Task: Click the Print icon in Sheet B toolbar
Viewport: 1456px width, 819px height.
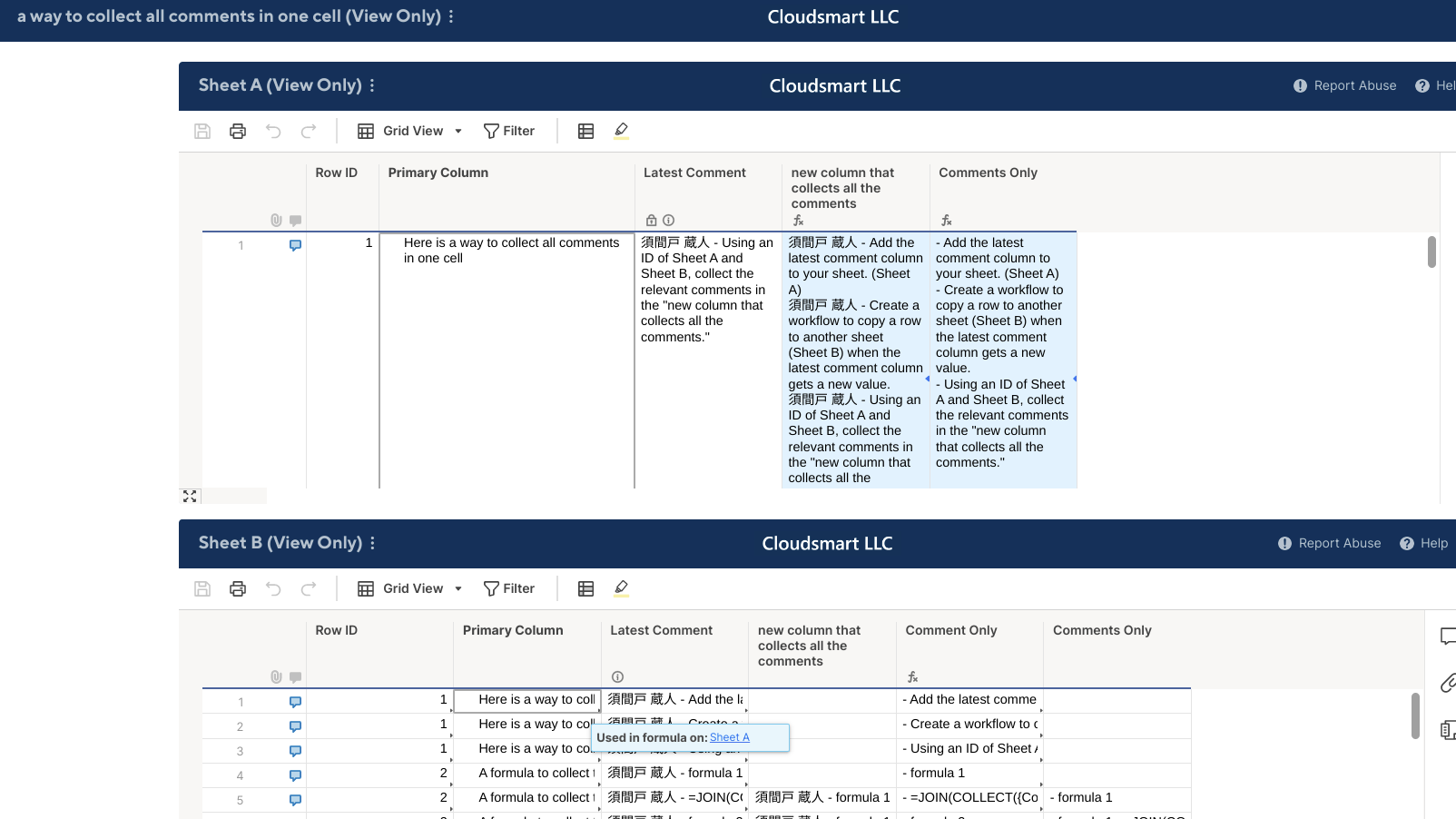Action: (x=238, y=588)
